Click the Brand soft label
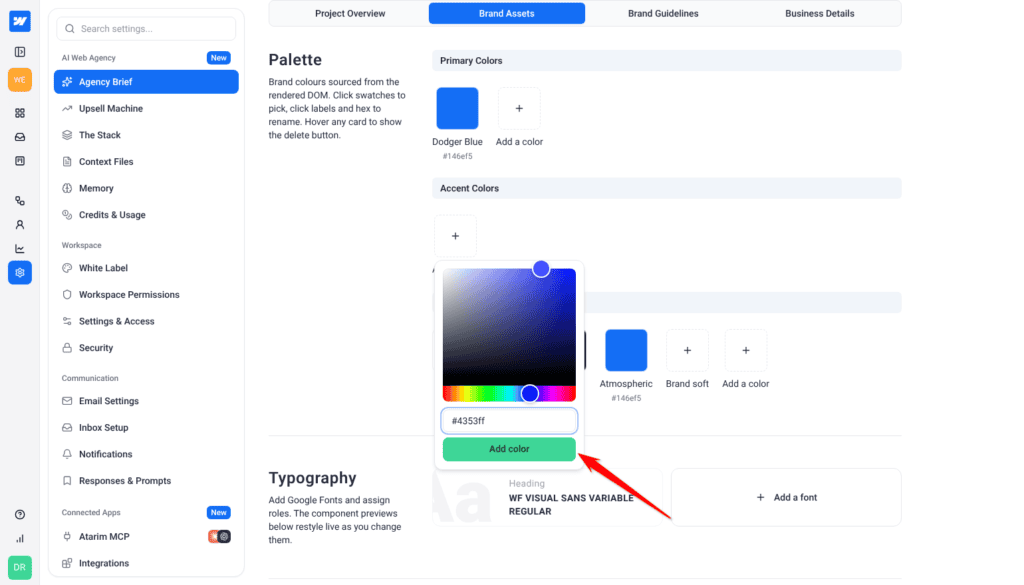The image size is (1024, 585). (687, 384)
